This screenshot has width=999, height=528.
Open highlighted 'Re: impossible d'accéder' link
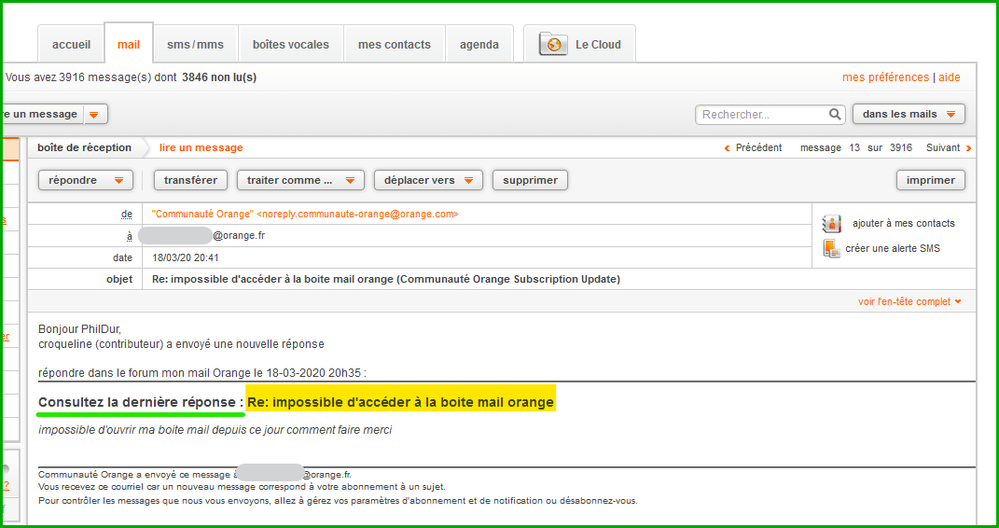pyautogui.click(x=401, y=403)
